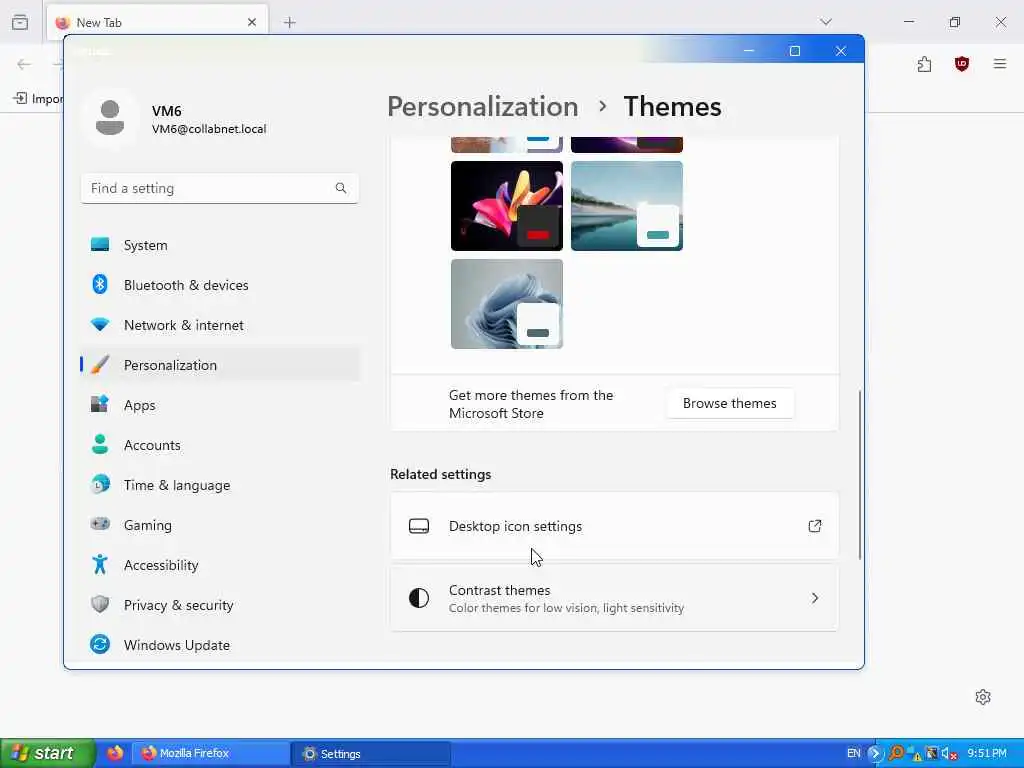Click in the Find a setting search field

(x=219, y=188)
